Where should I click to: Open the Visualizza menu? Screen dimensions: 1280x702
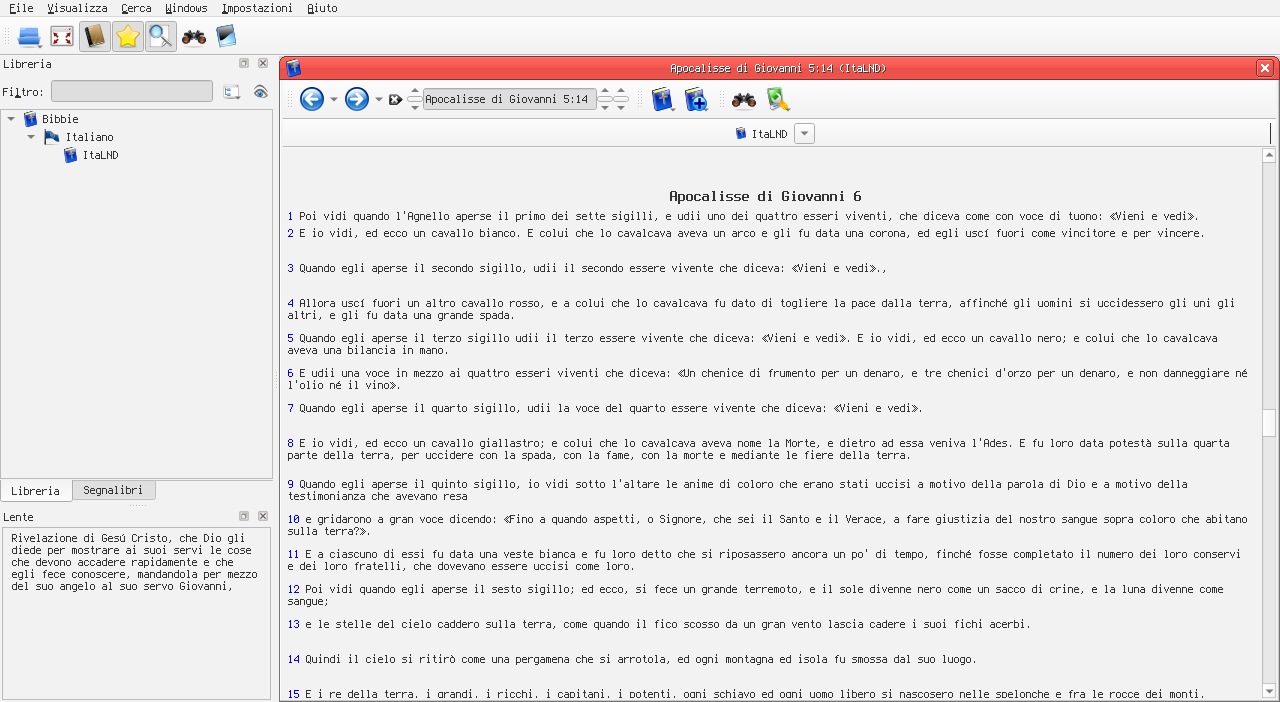click(77, 8)
